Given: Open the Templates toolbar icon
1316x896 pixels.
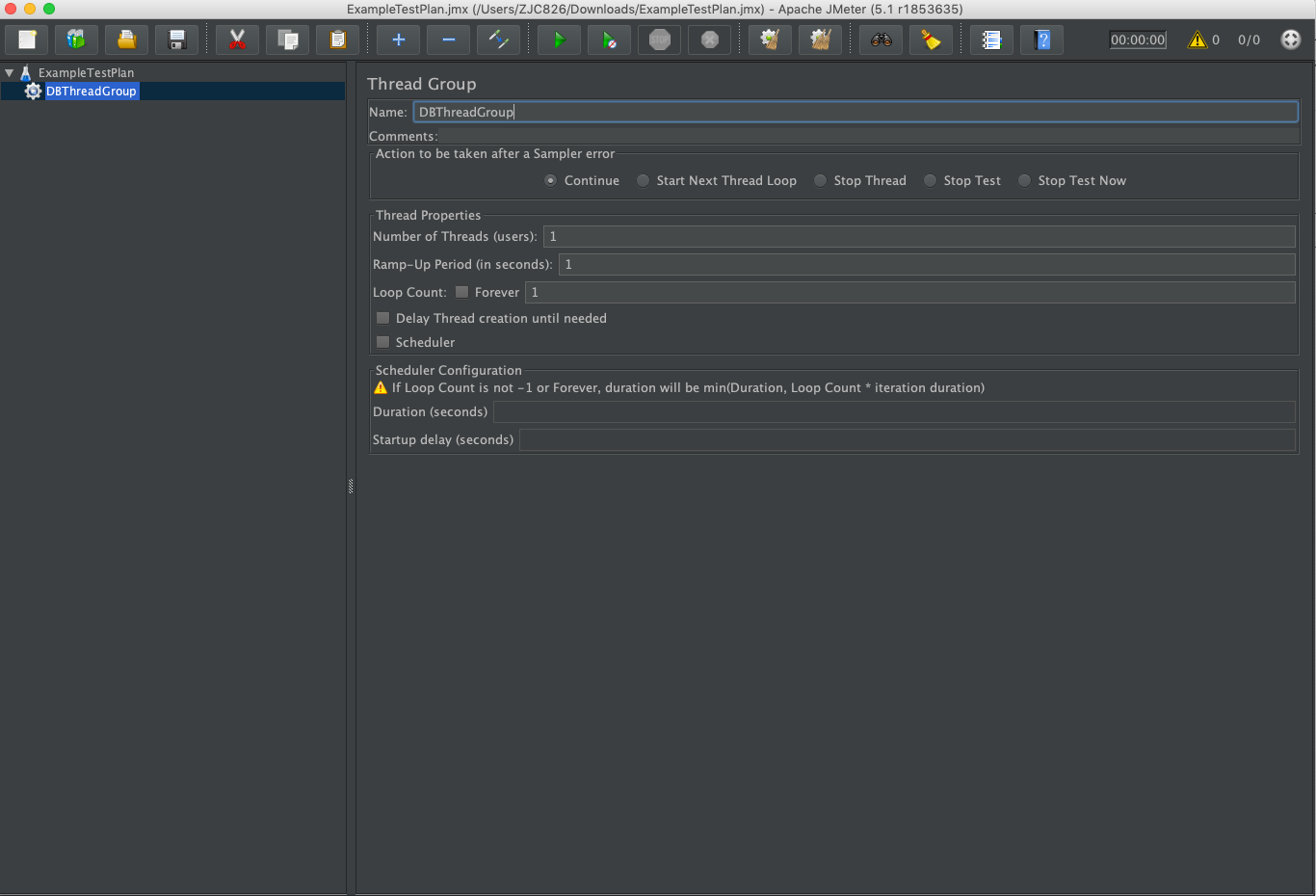Looking at the screenshot, I should tap(76, 40).
